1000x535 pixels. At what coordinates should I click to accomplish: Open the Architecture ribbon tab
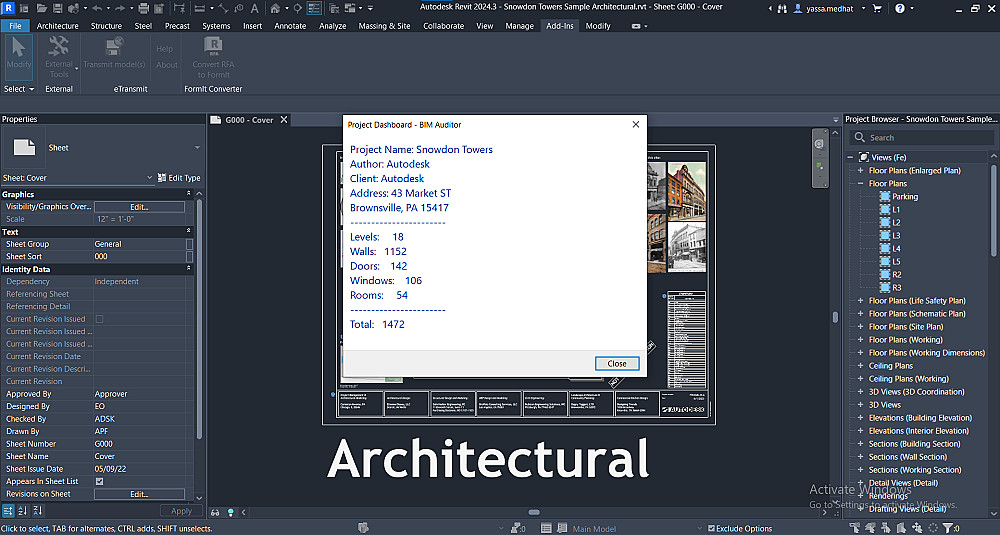(x=57, y=26)
